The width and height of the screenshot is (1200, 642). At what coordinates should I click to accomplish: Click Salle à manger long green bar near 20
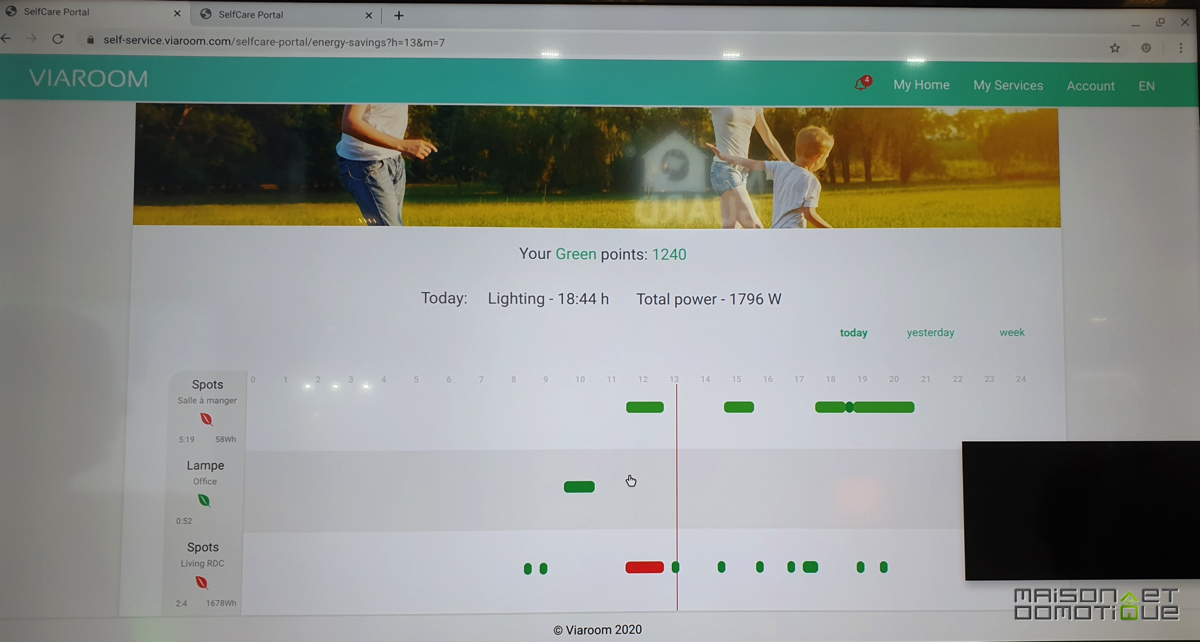[x=884, y=407]
